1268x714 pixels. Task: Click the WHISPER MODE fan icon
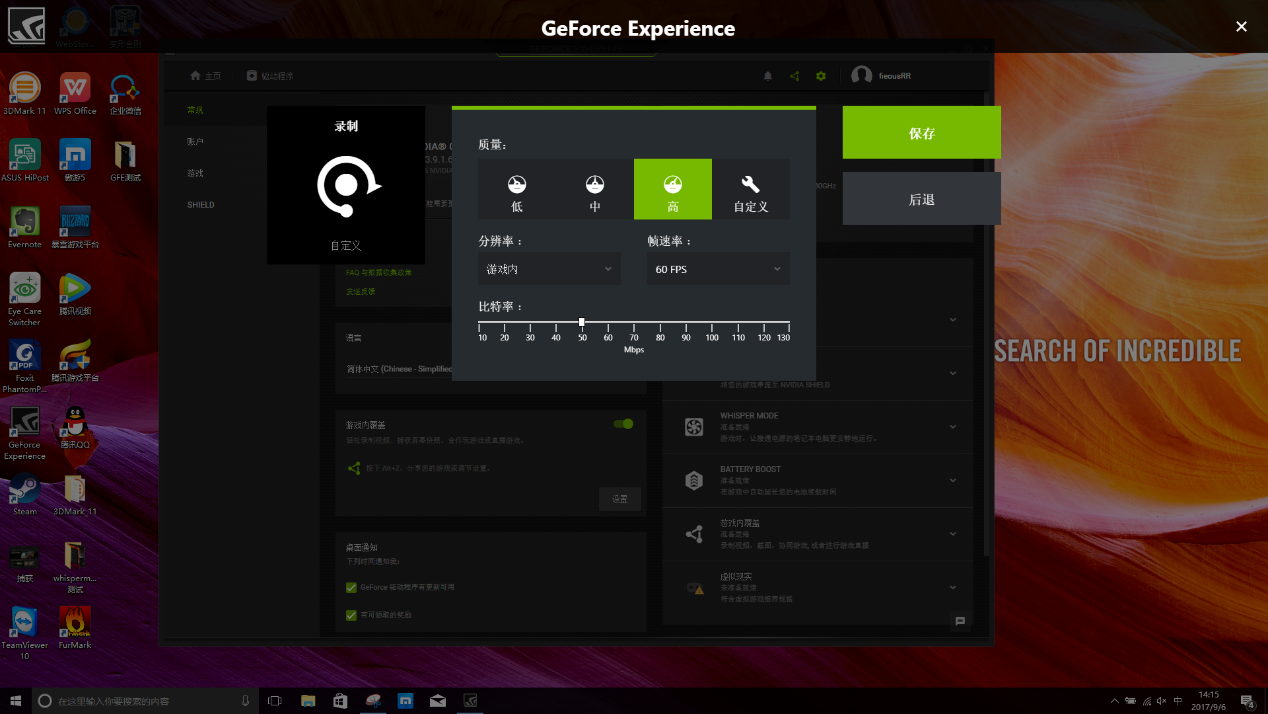coord(694,427)
